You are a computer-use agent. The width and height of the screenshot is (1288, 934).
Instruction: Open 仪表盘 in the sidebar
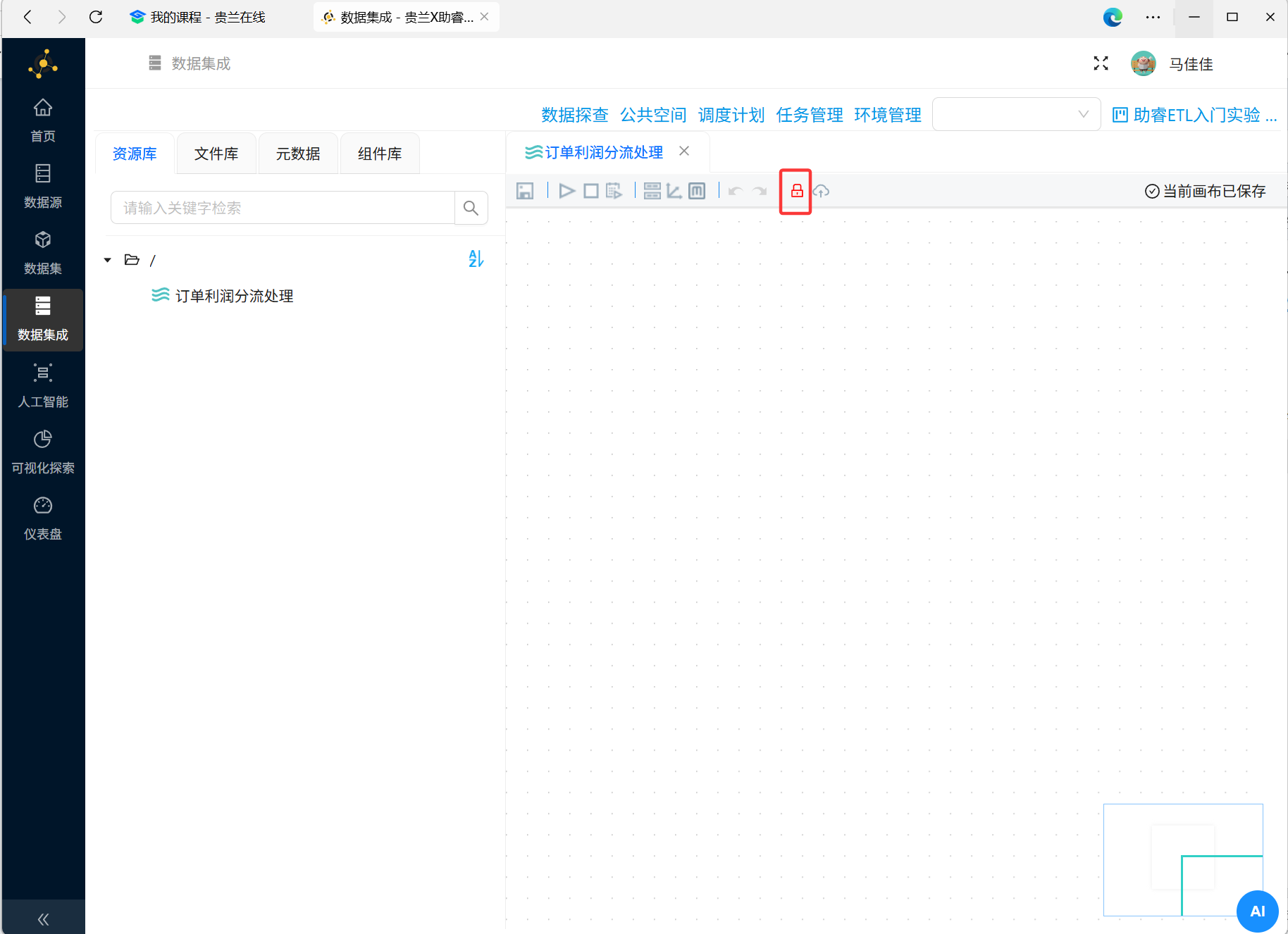tap(43, 518)
